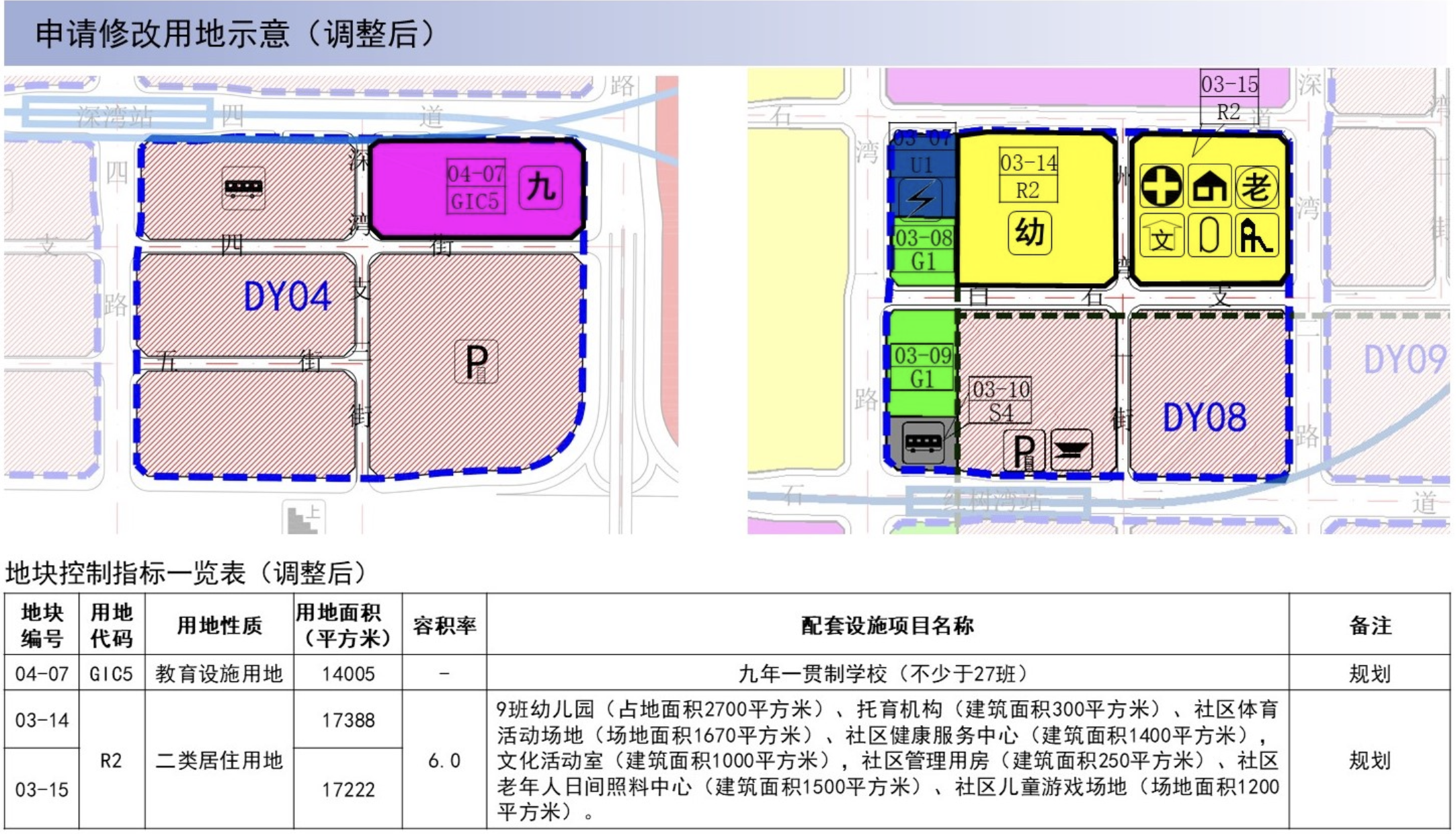Click the 老 elderly care icon
The image size is (1456, 834).
[1256, 186]
